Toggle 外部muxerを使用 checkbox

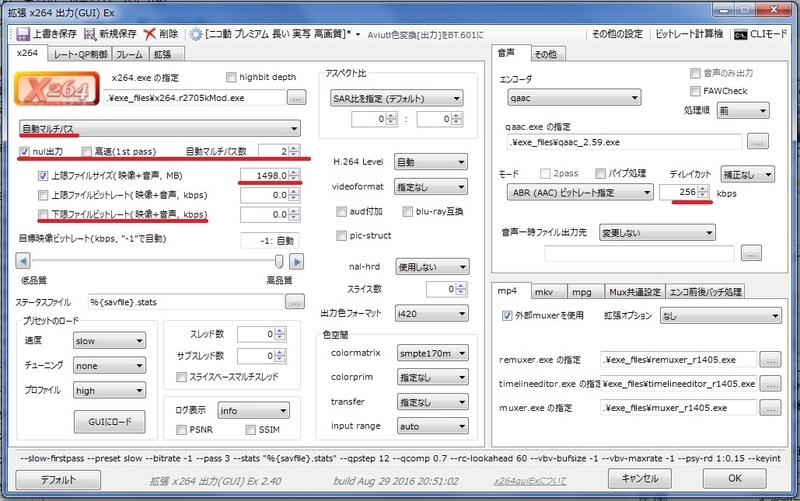pos(507,315)
